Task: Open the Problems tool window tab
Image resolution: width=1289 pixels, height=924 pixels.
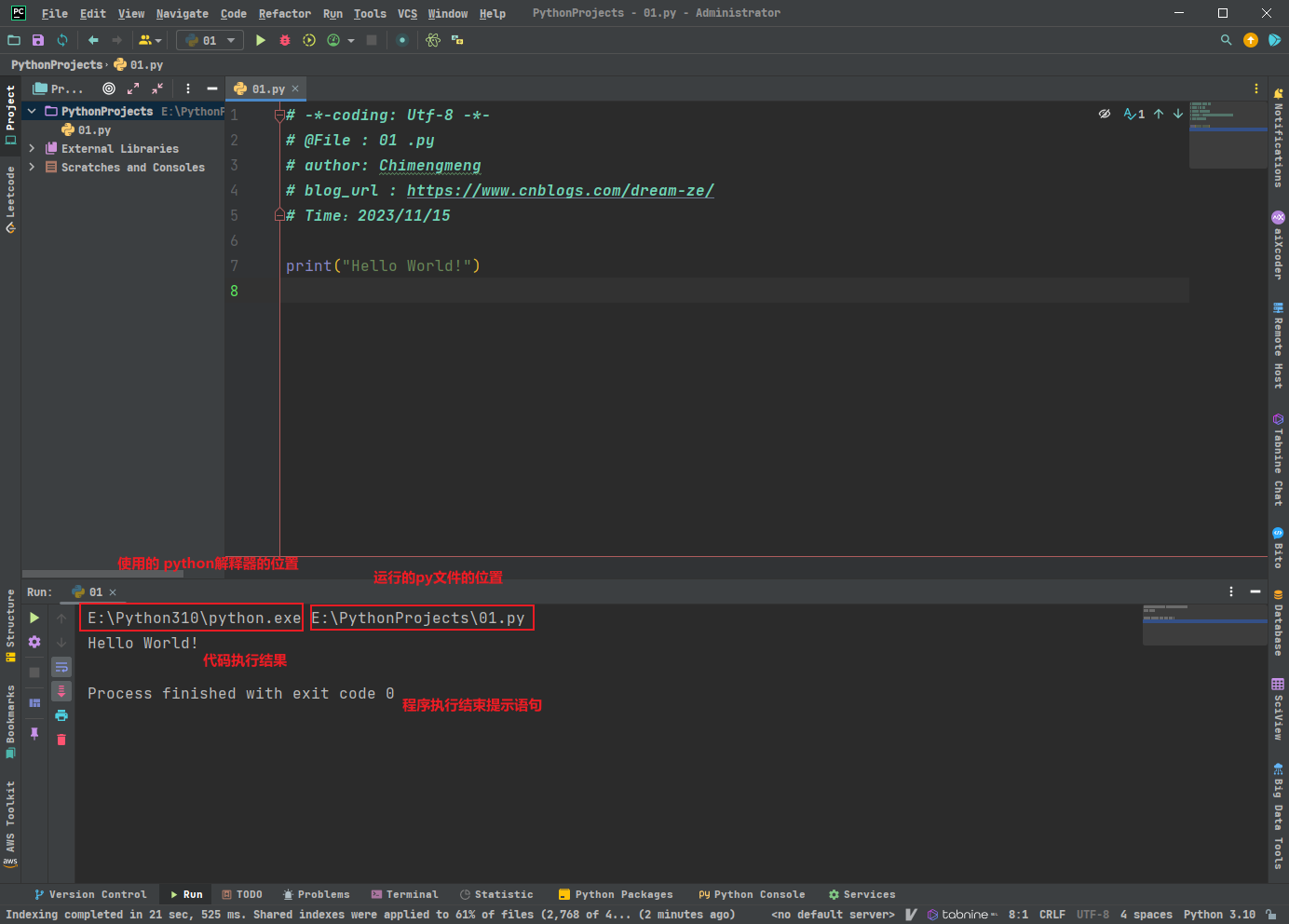Action: (x=317, y=894)
